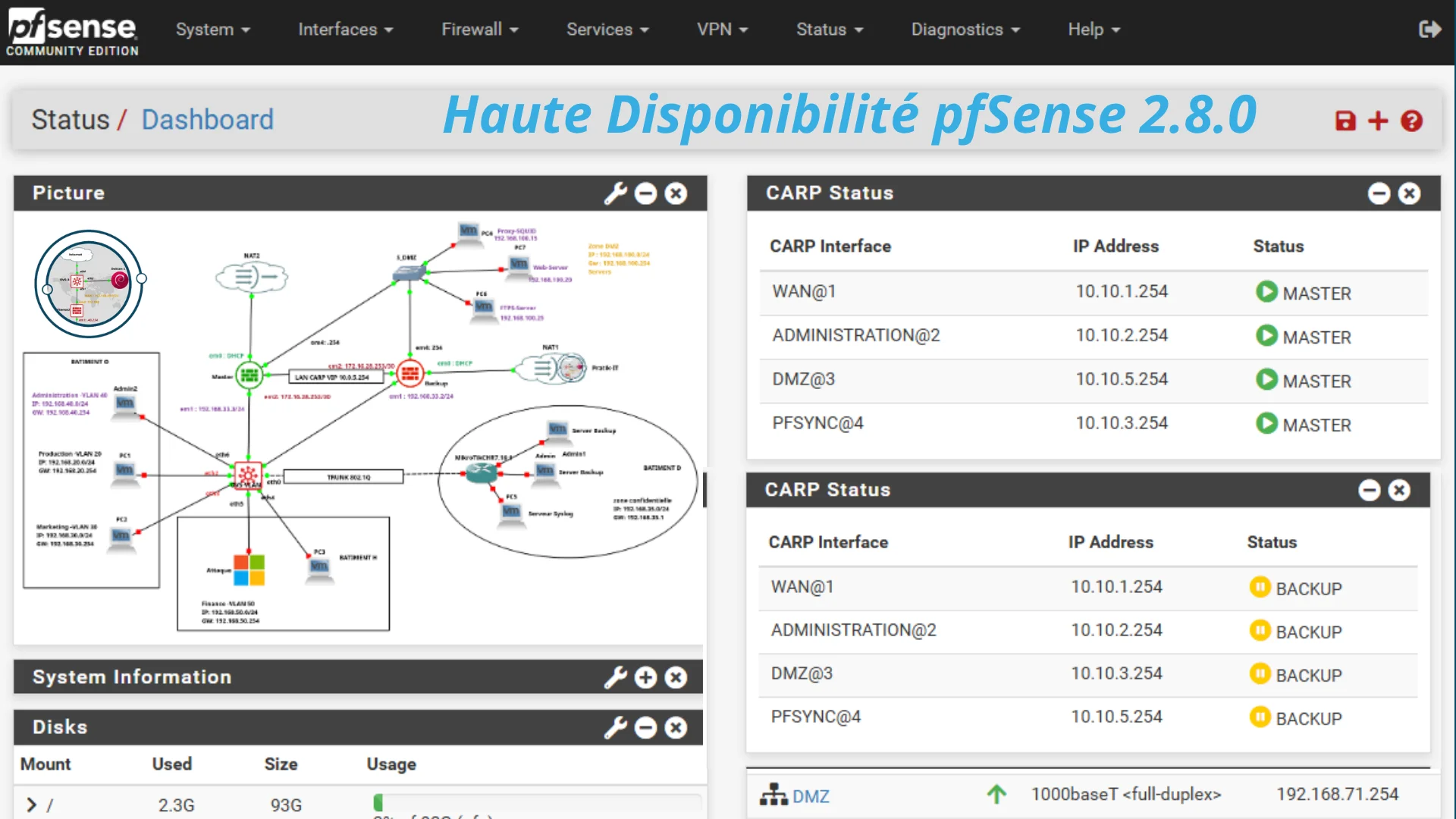Click the disk usage progress bar
Screen dimensions: 1456x819
click(537, 803)
